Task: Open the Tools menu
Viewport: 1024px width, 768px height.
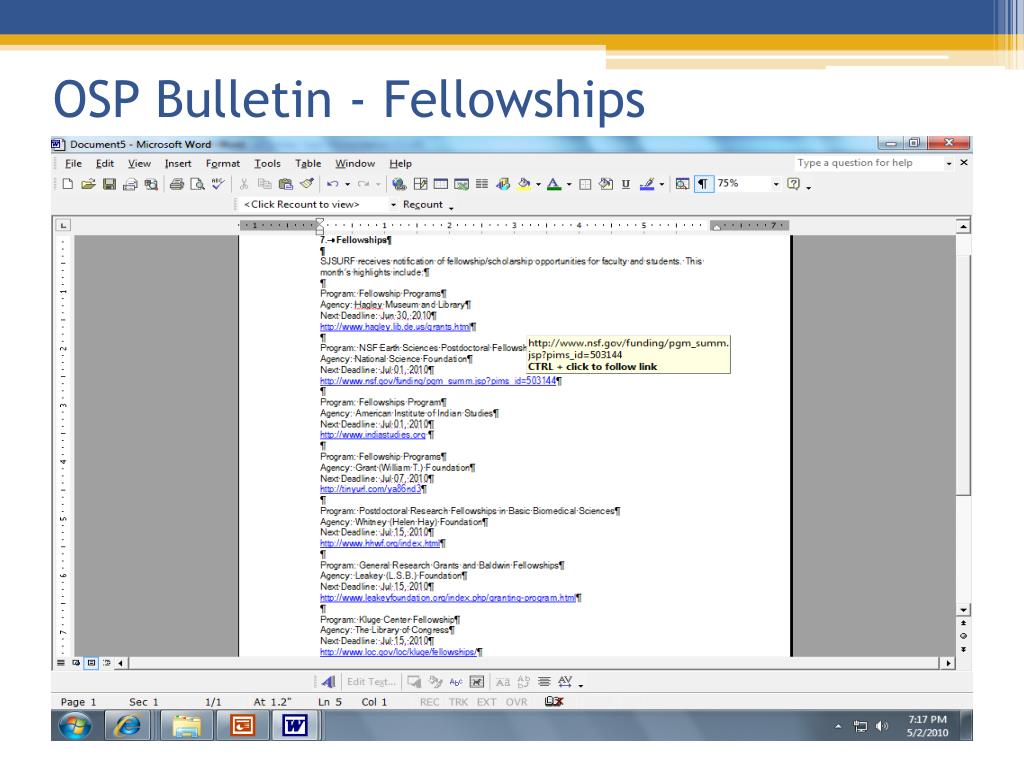Action: coord(267,163)
